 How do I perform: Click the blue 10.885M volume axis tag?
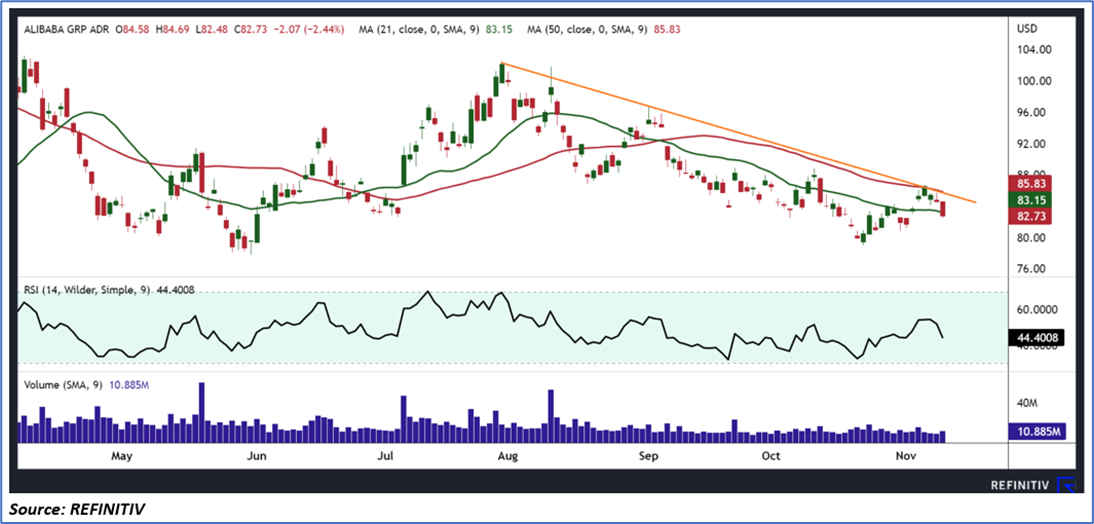1035,433
